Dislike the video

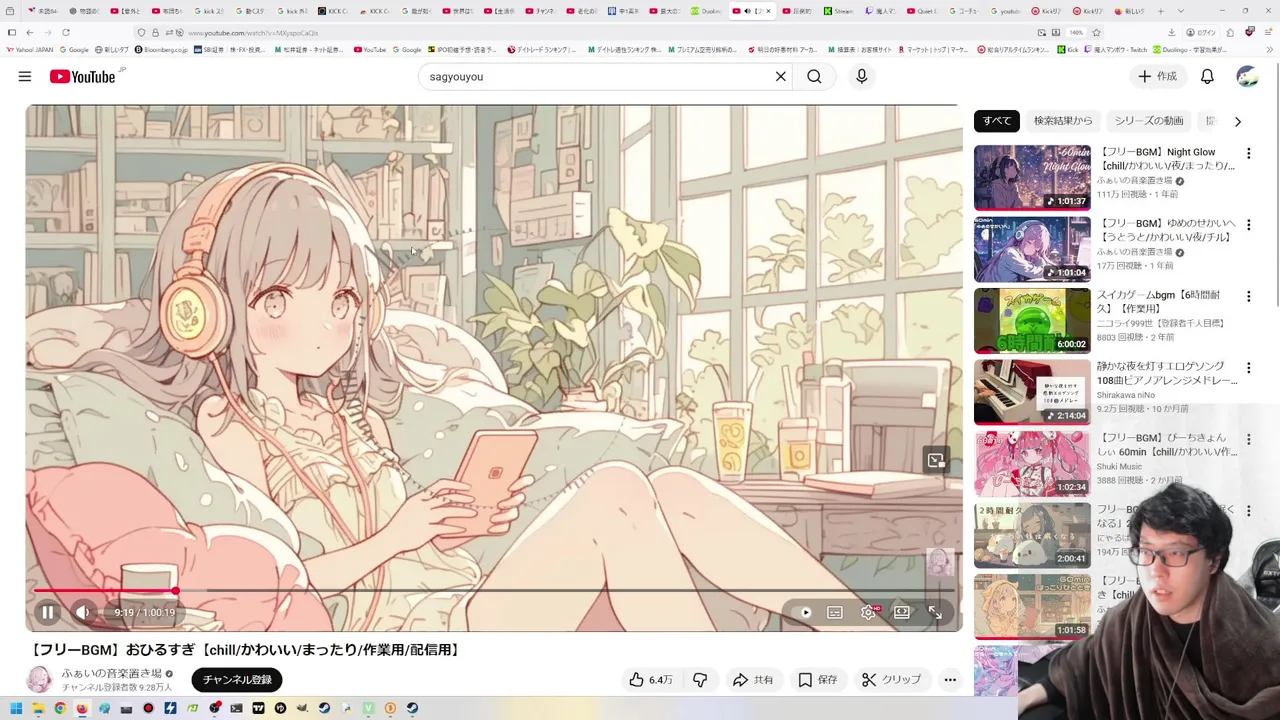(x=700, y=679)
